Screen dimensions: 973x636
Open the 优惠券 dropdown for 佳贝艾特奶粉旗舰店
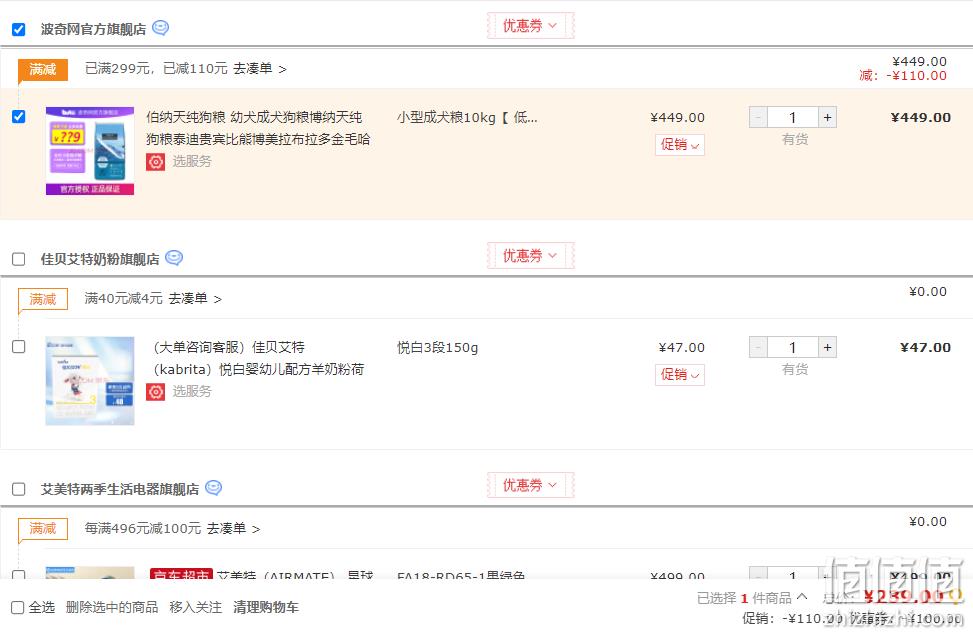[530, 256]
